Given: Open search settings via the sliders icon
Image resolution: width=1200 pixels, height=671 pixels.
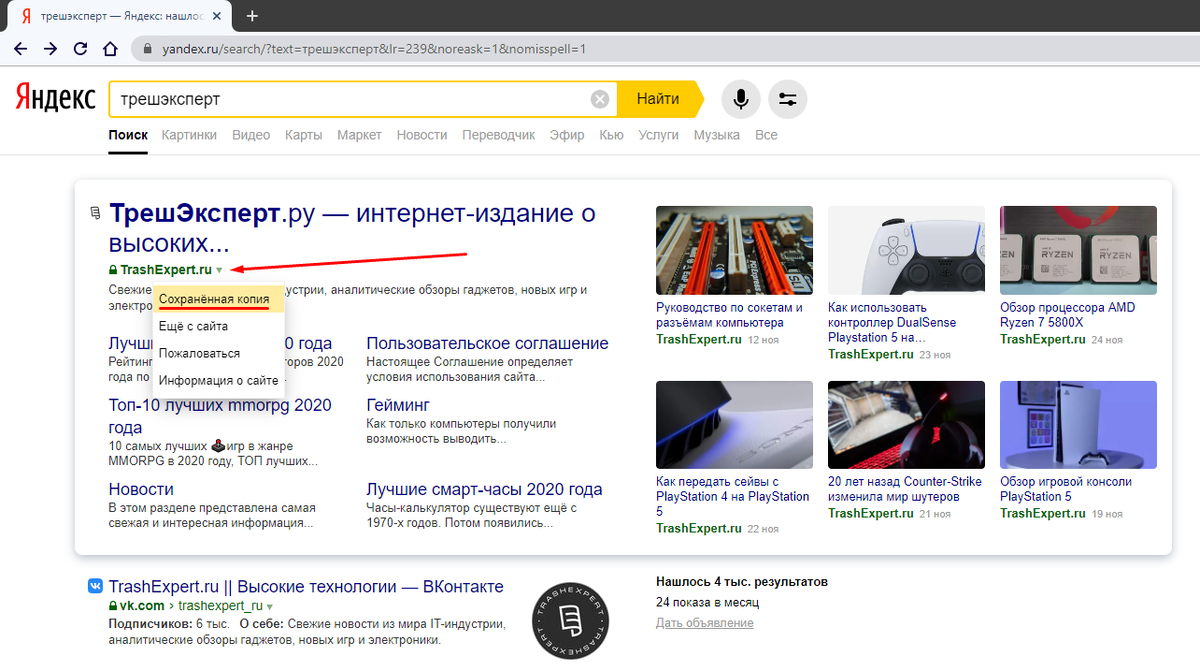Looking at the screenshot, I should pyautogui.click(x=788, y=99).
